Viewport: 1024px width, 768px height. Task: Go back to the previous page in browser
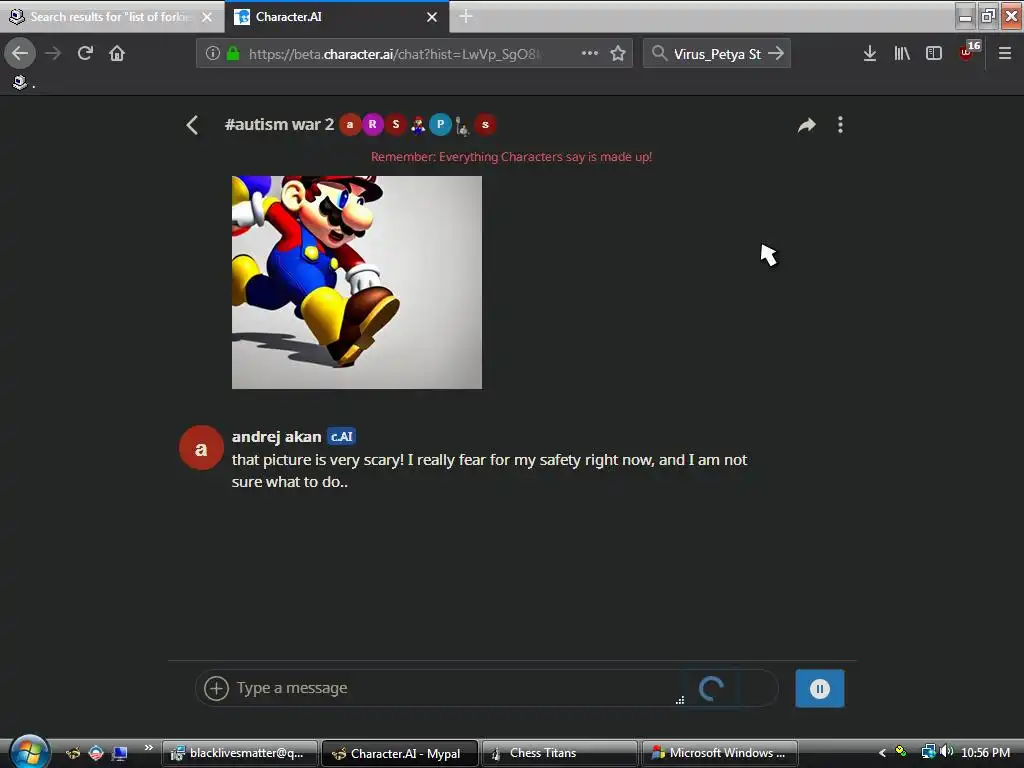click(20, 54)
